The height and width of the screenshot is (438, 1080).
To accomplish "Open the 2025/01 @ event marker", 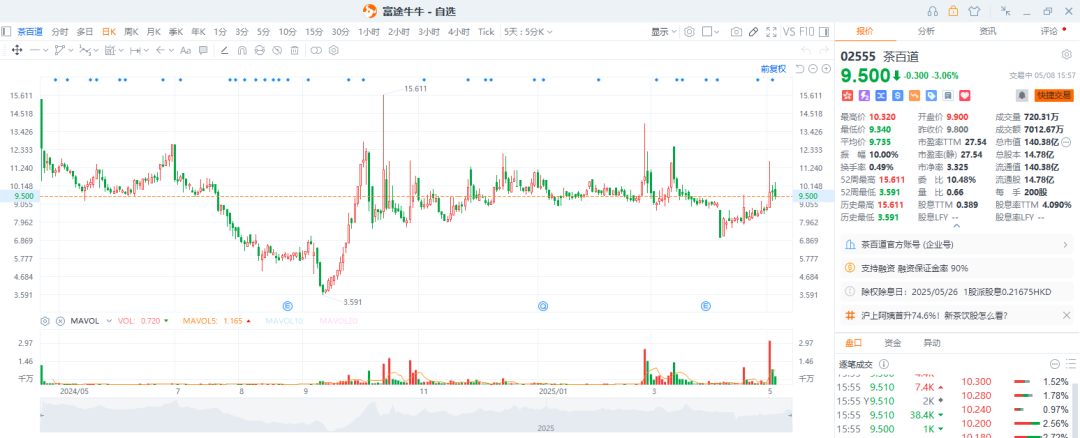I will 543,305.
